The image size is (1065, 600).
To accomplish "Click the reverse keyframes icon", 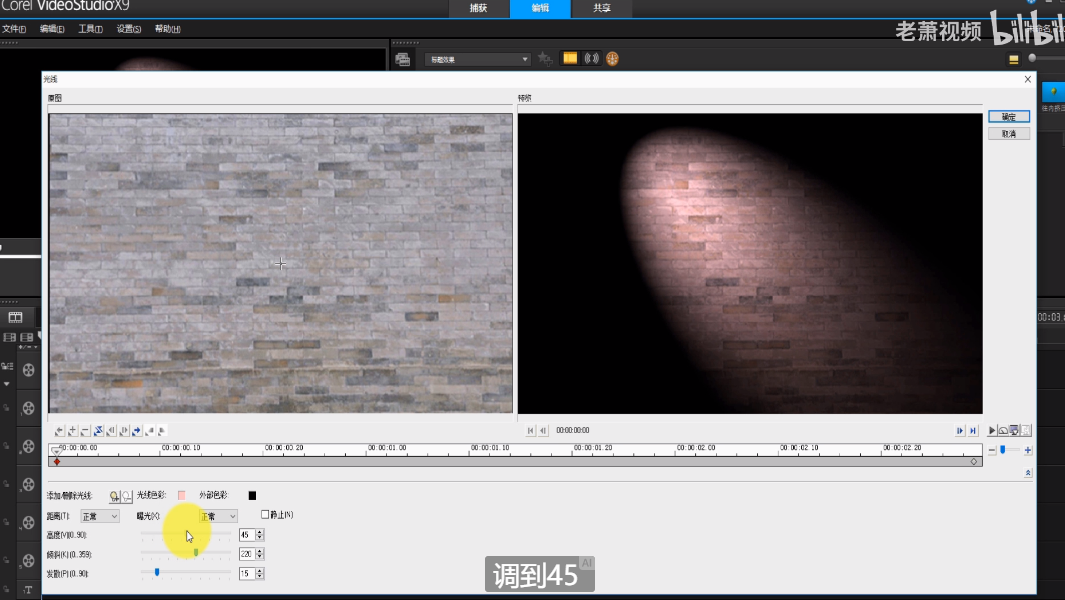I will point(98,431).
